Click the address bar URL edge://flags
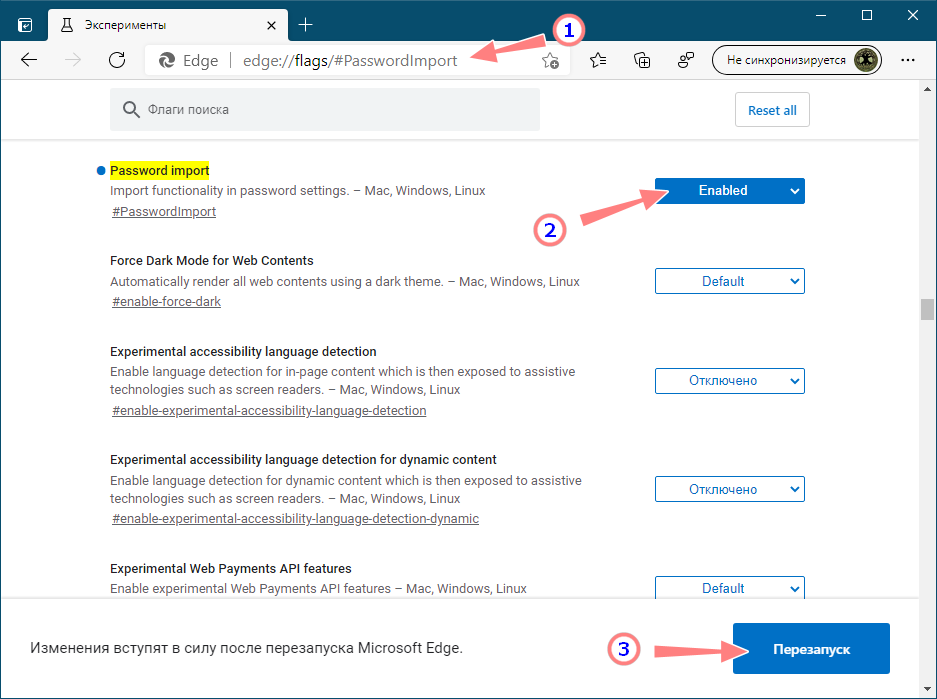 pyautogui.click(x=350, y=60)
